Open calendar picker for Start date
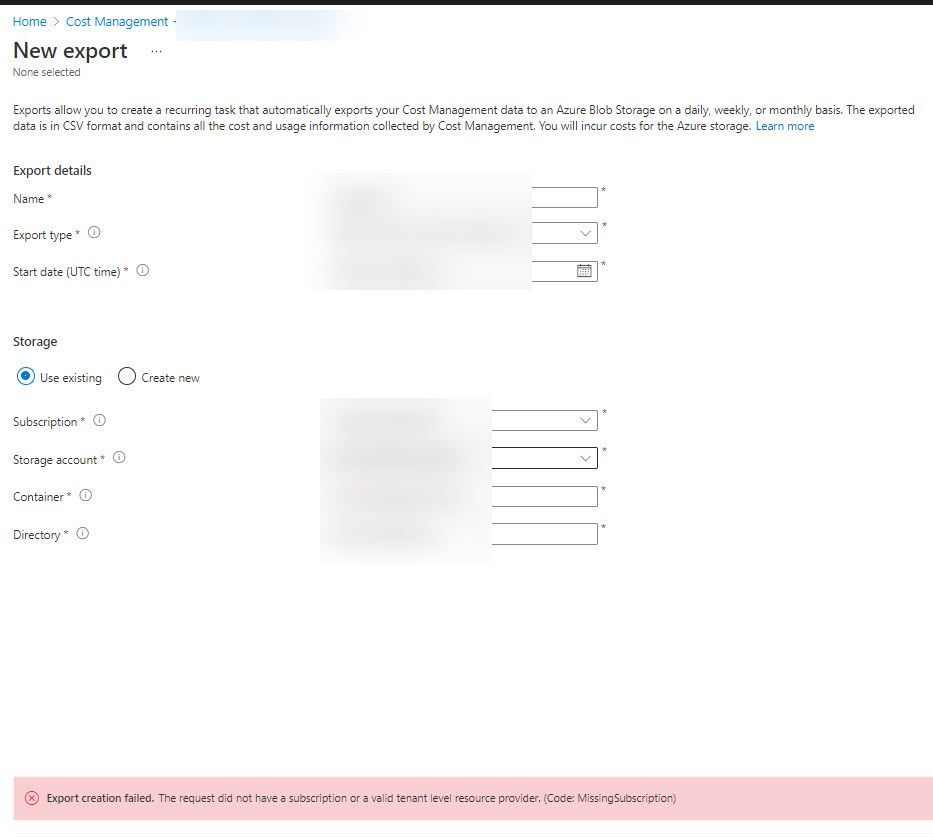The image size is (933, 837). pyautogui.click(x=584, y=271)
